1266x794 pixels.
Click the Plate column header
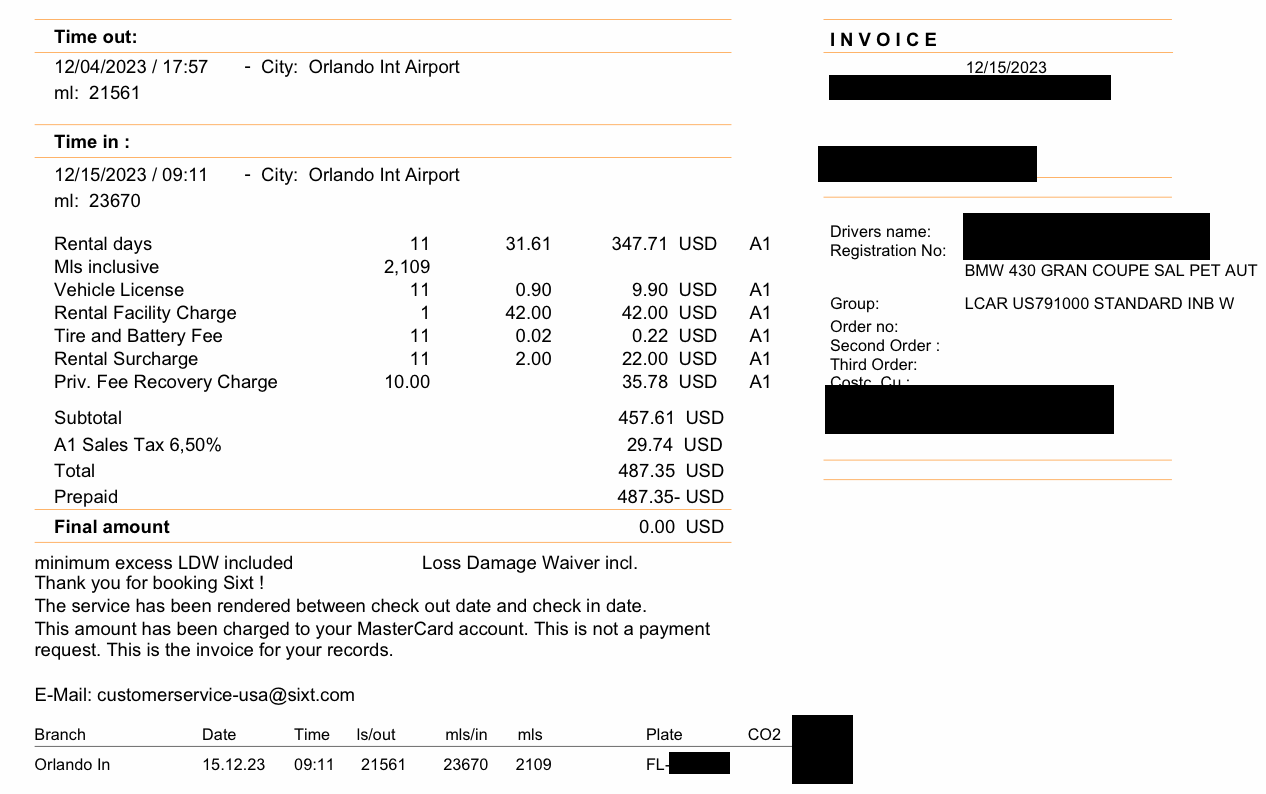coord(664,735)
